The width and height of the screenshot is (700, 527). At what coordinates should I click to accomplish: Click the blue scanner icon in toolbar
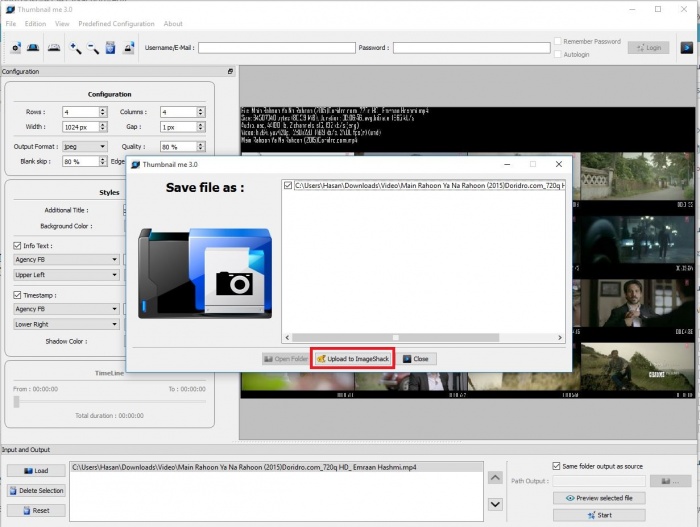tap(33, 47)
